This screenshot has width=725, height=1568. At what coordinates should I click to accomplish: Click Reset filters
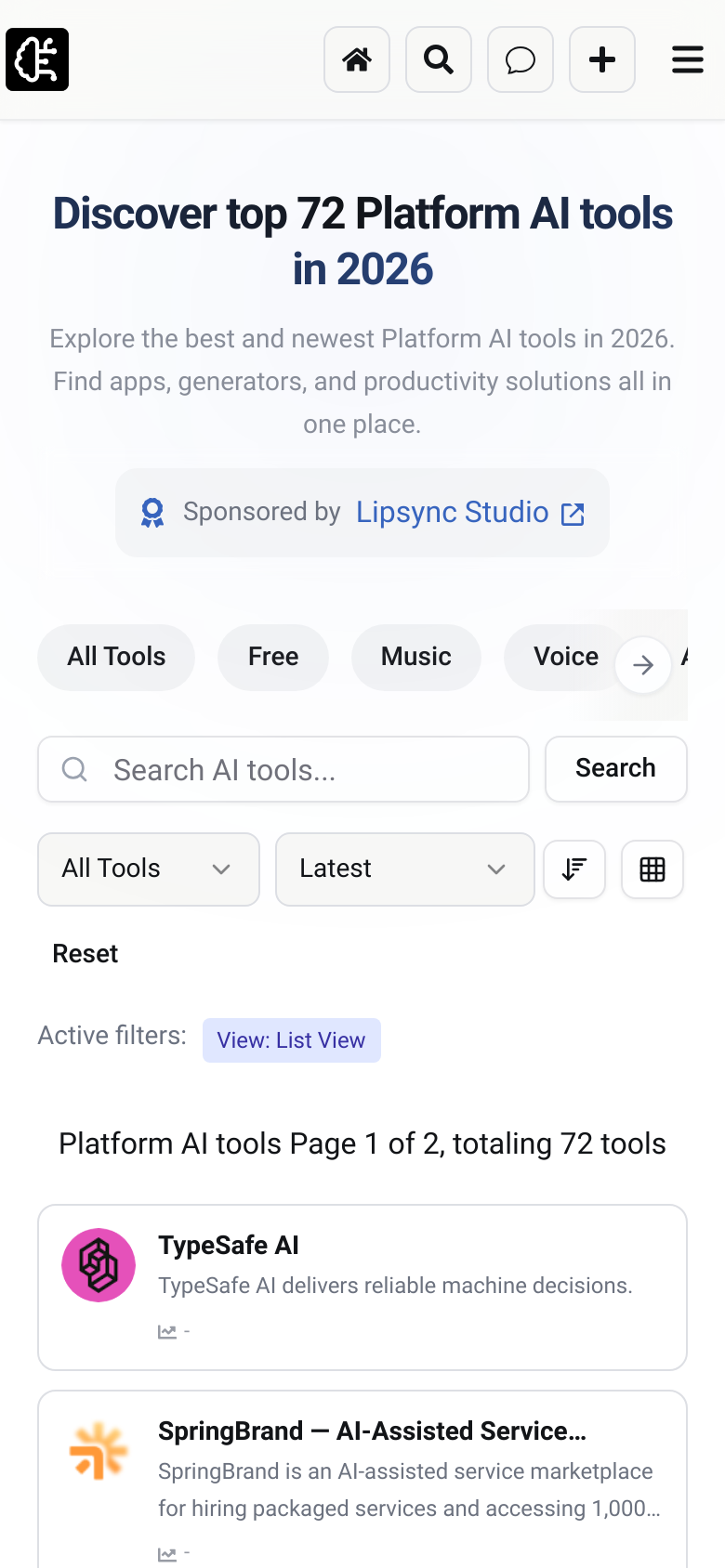(x=86, y=954)
